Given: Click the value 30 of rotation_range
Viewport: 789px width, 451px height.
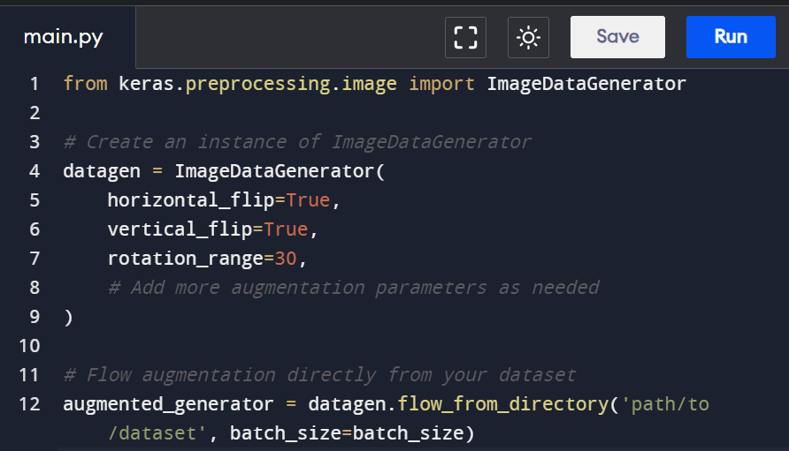Looking at the screenshot, I should tap(286, 258).
